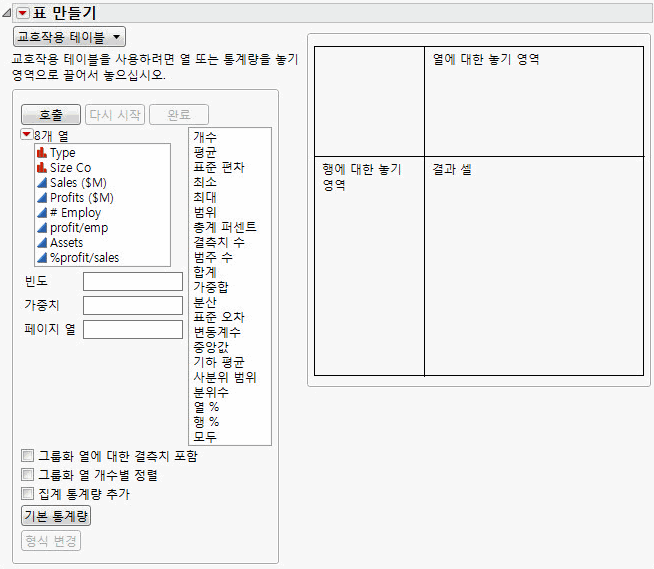Collapse the 표 만들기 outline disclosure triangle
654x569 pixels.
(6, 13)
